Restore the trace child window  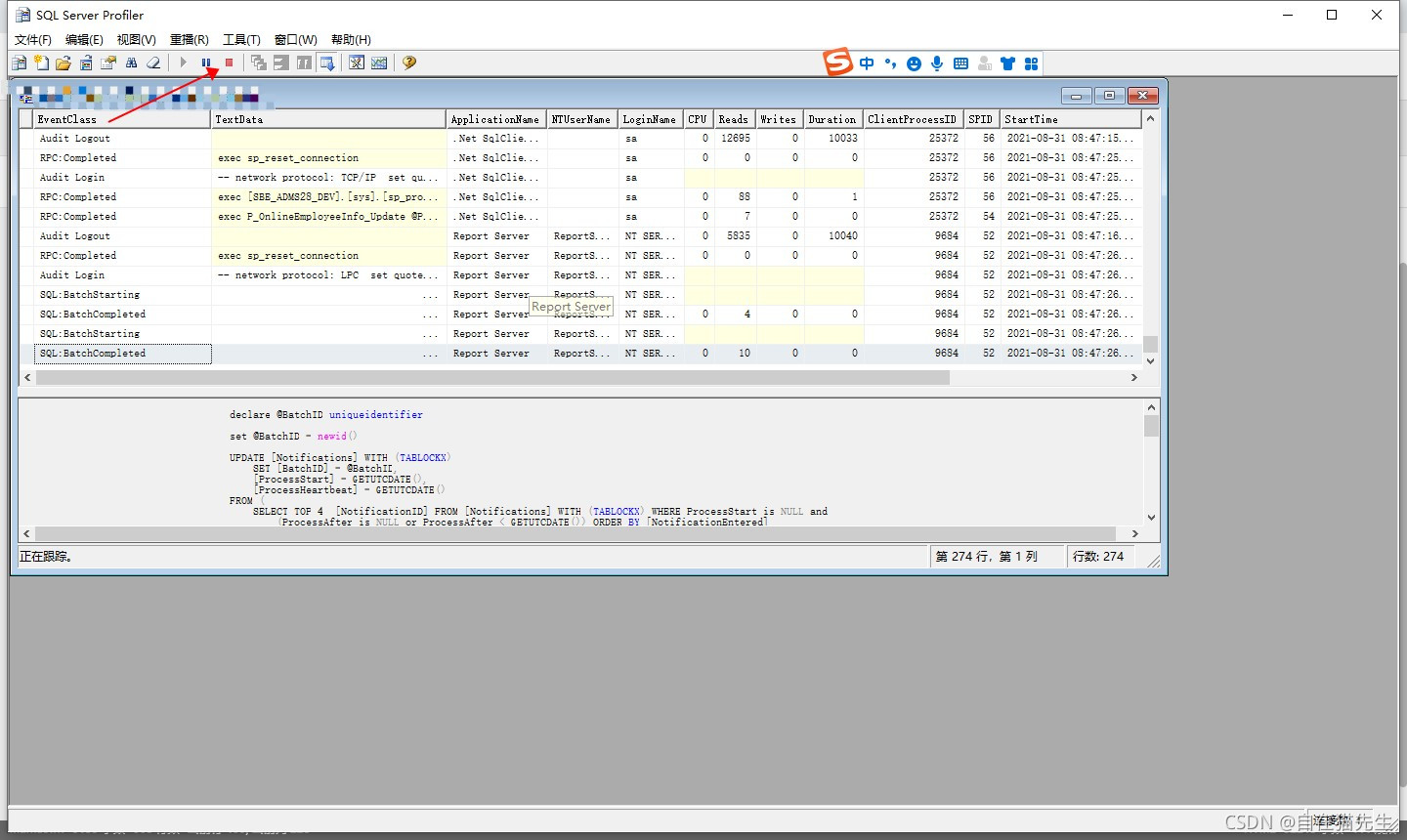pyautogui.click(x=1109, y=96)
